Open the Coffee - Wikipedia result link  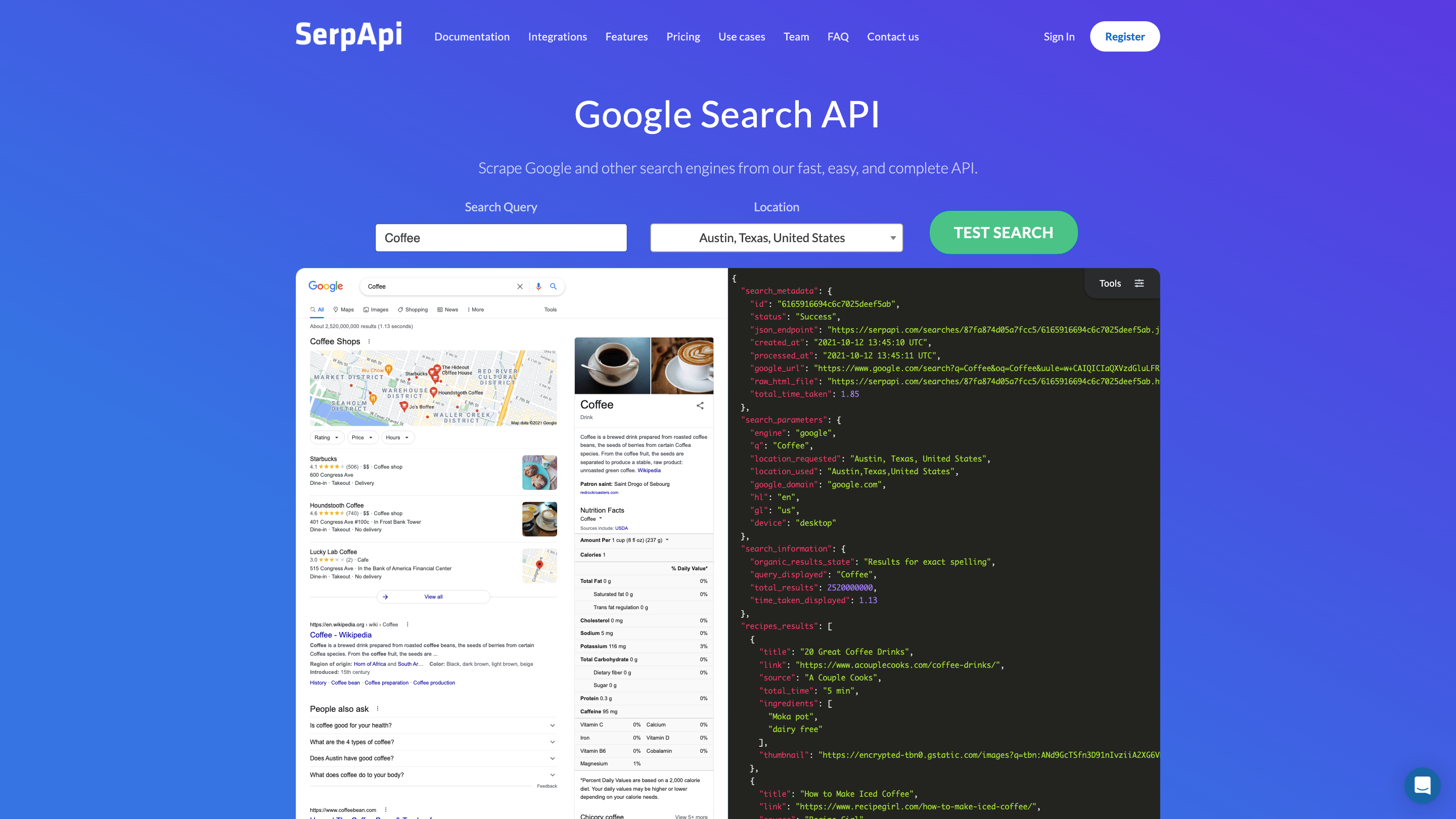(x=340, y=635)
